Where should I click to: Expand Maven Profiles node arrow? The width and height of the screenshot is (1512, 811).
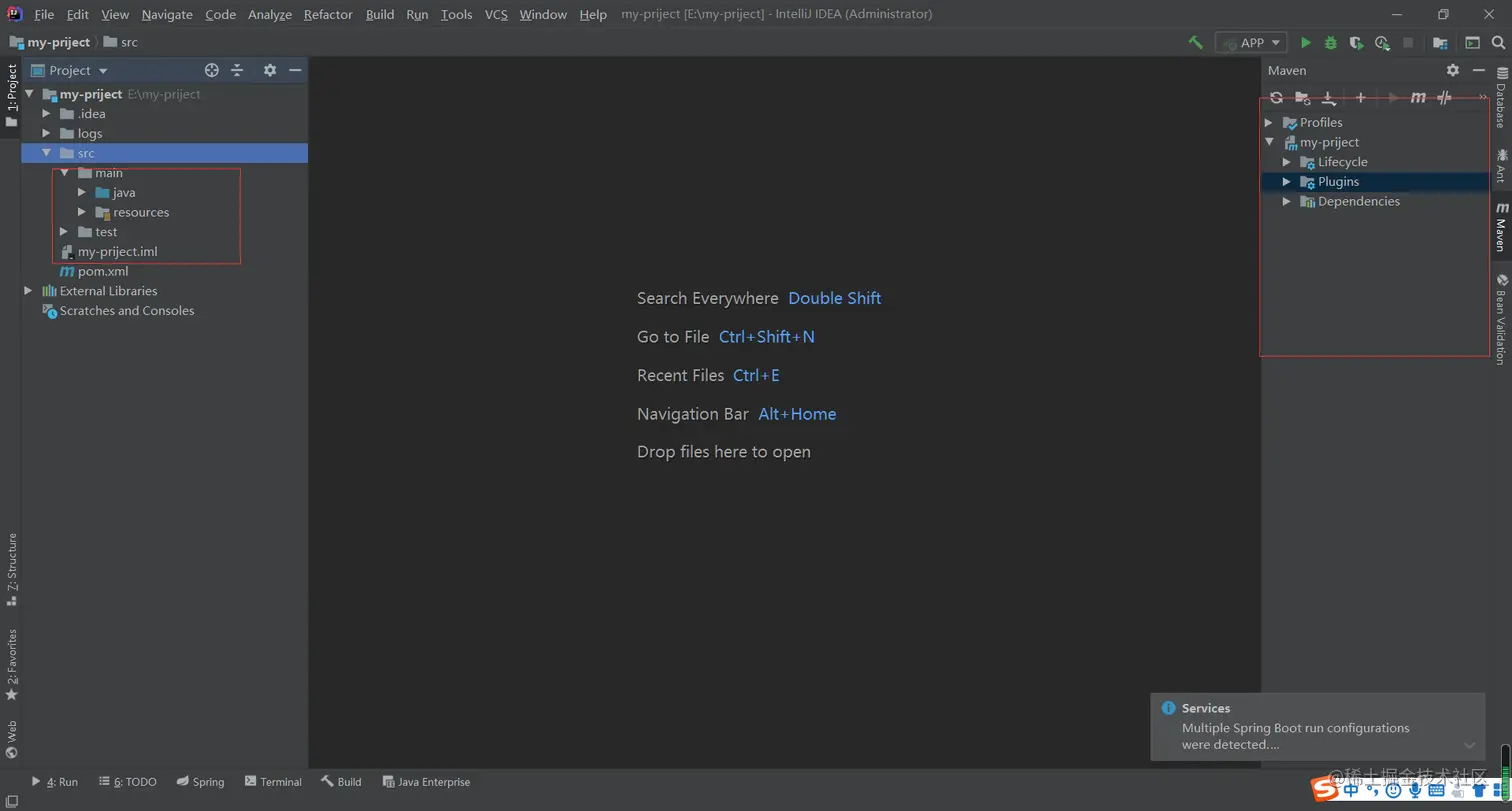[x=1269, y=122]
